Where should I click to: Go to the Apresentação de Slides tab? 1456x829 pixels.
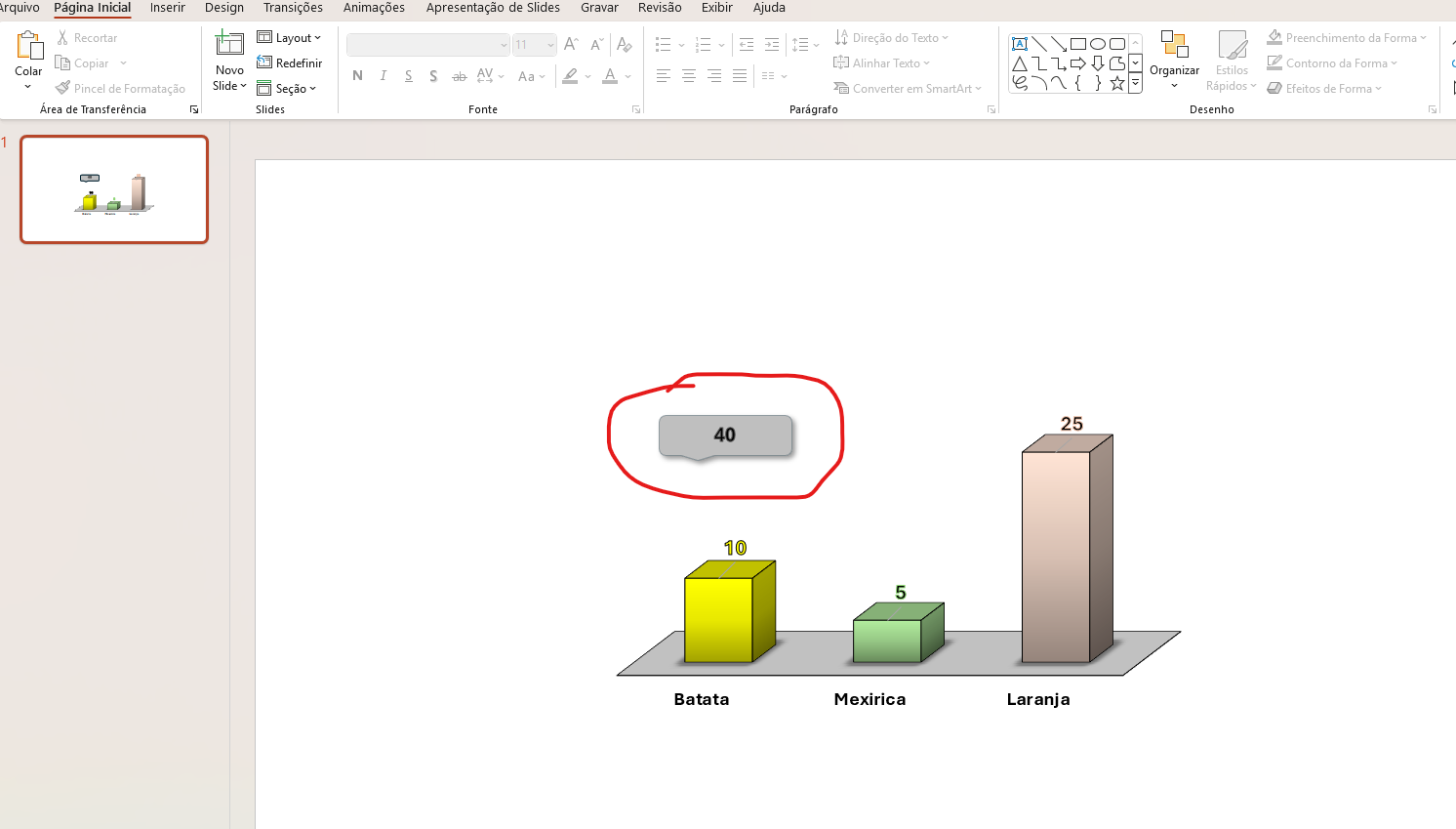point(493,8)
